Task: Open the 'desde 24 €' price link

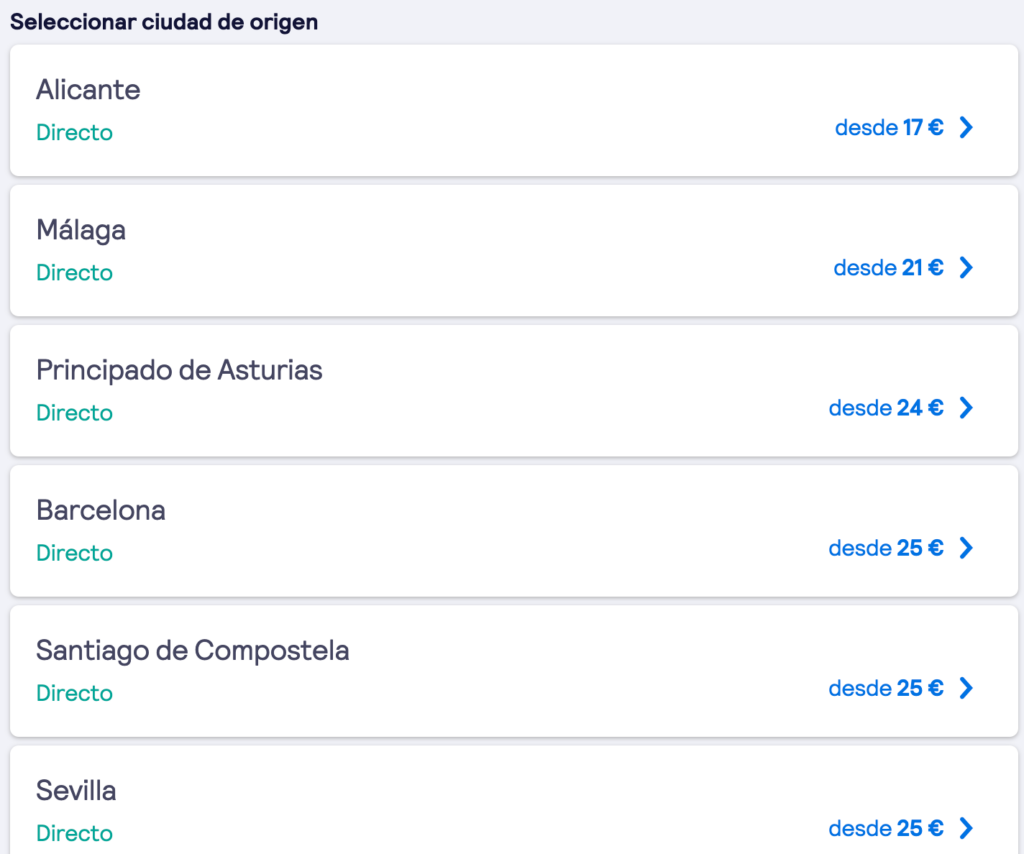Action: (886, 408)
